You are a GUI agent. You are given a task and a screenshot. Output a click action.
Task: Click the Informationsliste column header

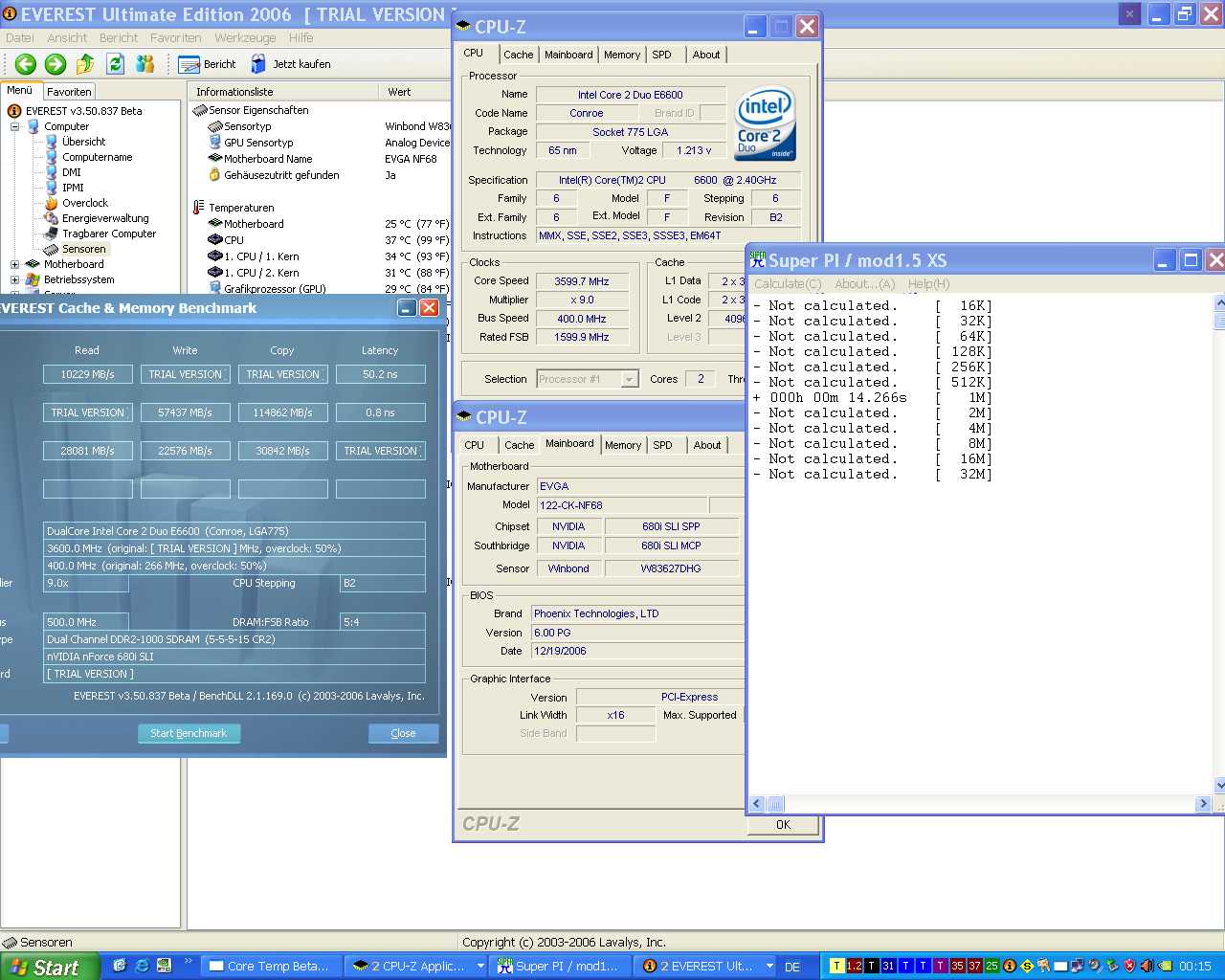click(284, 92)
